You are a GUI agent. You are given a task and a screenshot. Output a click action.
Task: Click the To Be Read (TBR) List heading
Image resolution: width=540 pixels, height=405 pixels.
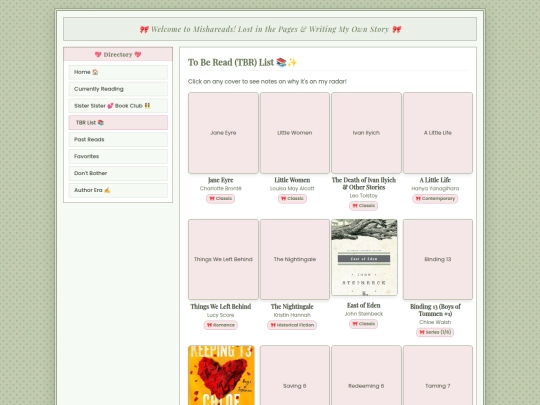pos(242,63)
